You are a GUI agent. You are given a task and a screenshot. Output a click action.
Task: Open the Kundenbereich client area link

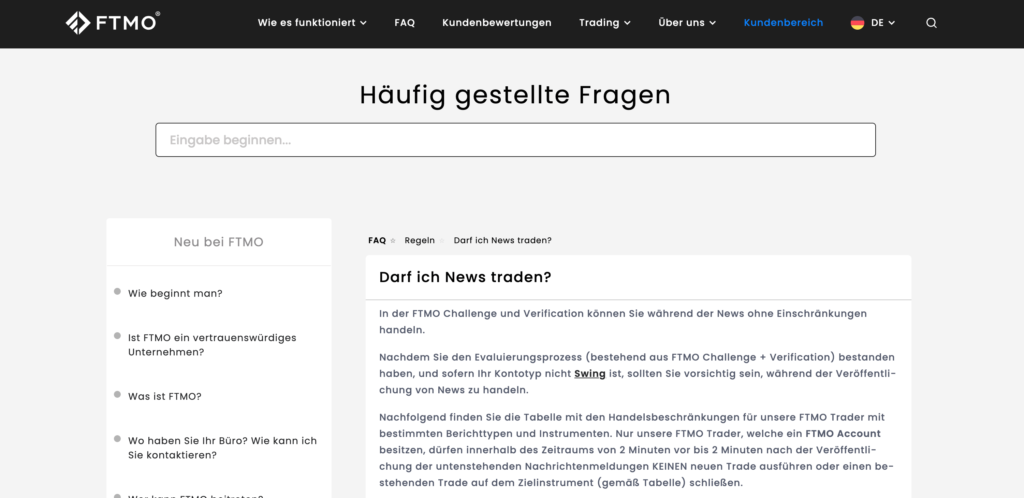click(x=783, y=23)
